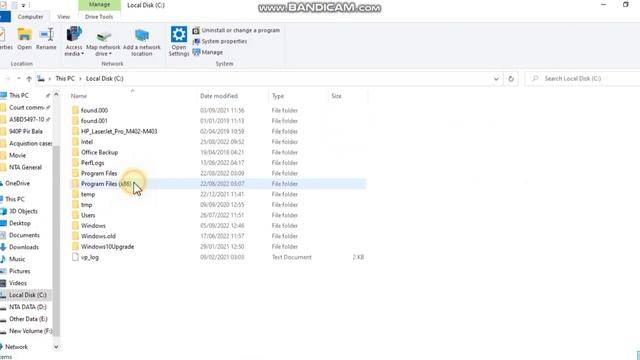The image size is (640, 360).
Task: Click navigation pane scroll-down arrow
Action: (56, 347)
